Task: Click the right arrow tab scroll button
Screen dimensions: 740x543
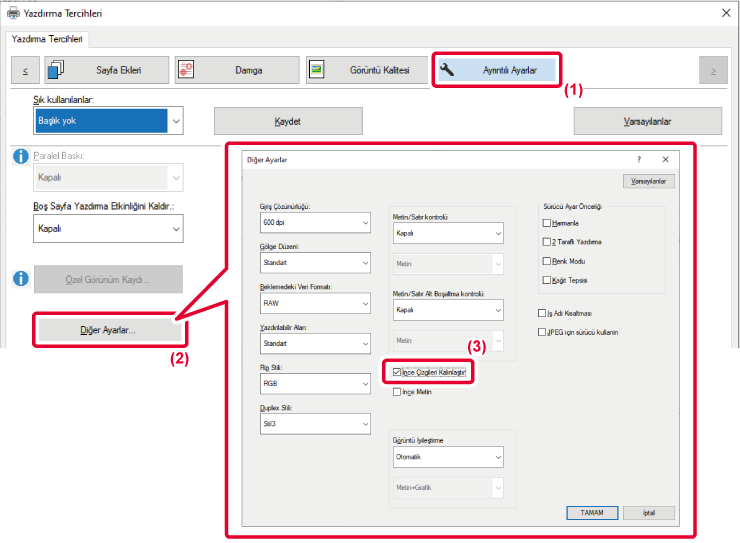Action: (712, 70)
